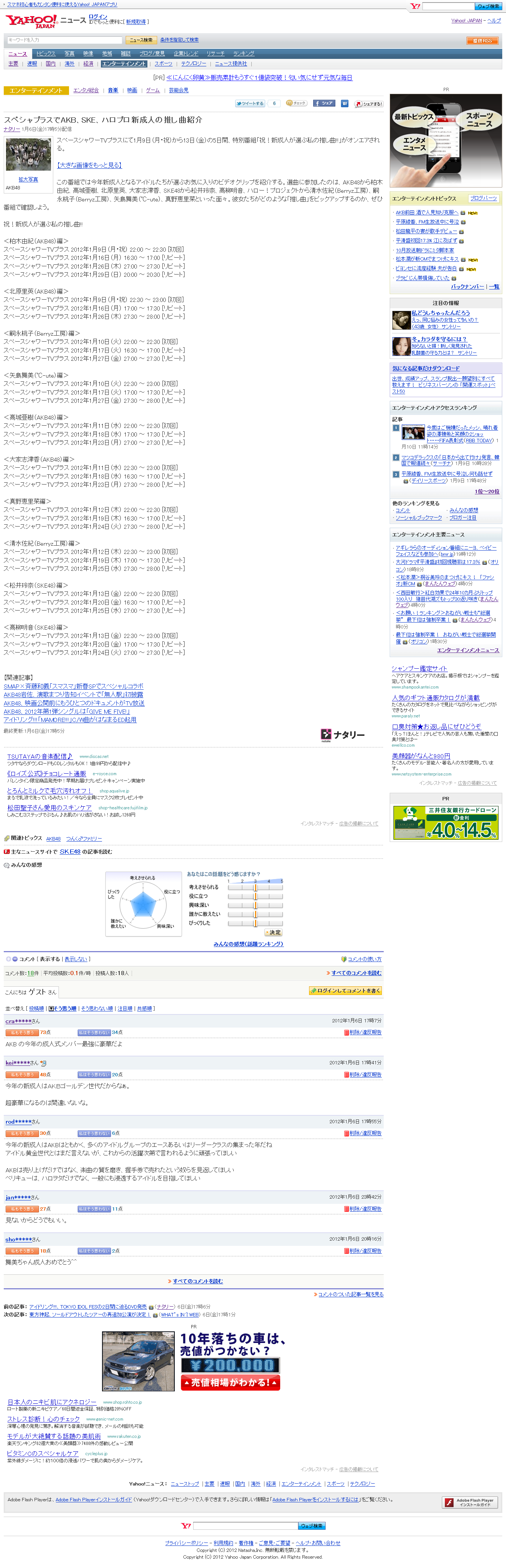Click Adobe Flash Player install guide badge
The height and width of the screenshot is (1568, 506).
[x=470, y=1502]
